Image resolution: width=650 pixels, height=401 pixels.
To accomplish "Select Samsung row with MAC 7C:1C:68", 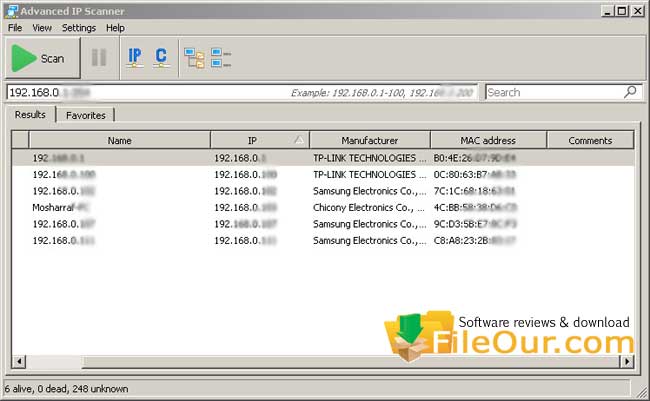I will coord(323,191).
